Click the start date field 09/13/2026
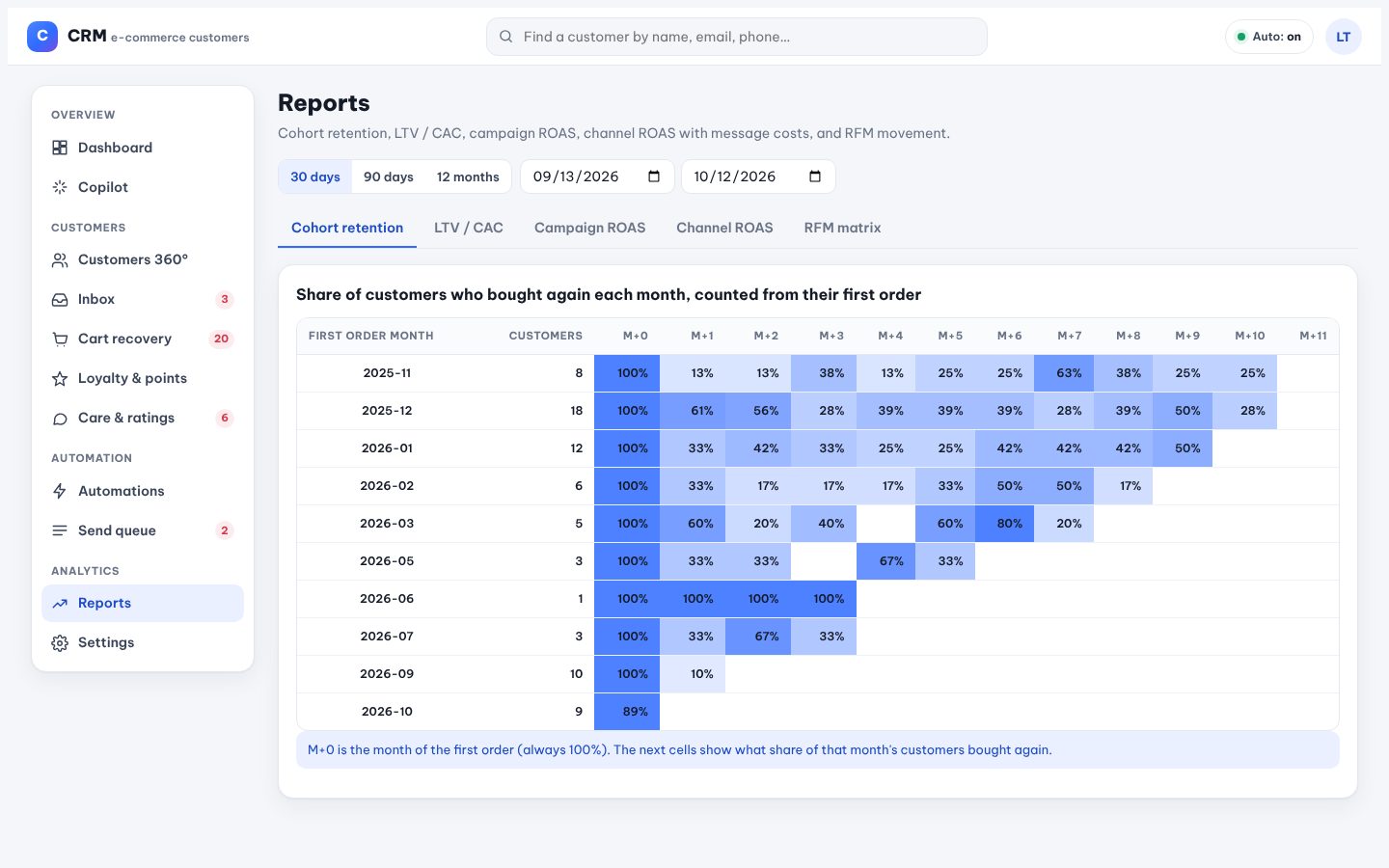The width and height of the screenshot is (1389, 868). click(x=597, y=176)
